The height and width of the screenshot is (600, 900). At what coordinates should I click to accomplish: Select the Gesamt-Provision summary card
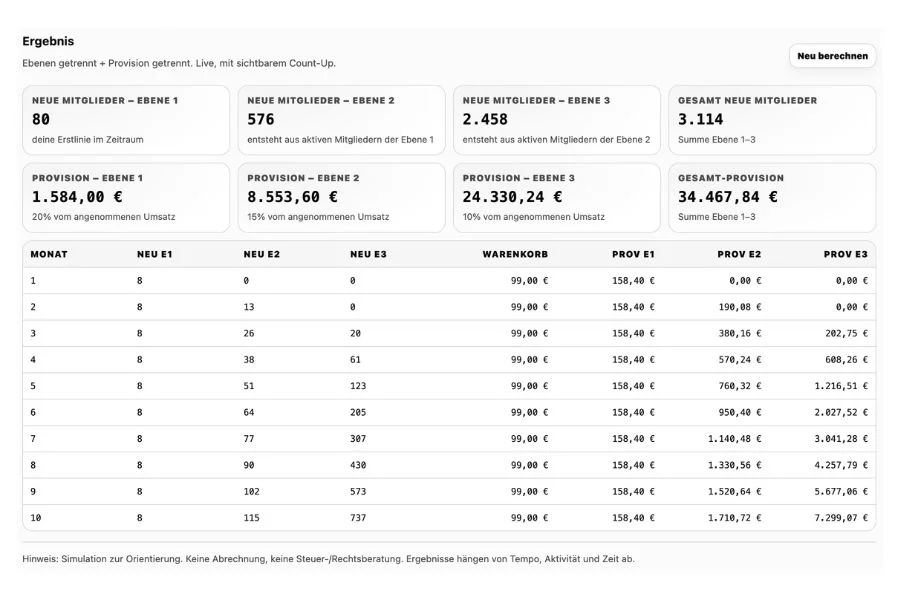click(x=772, y=198)
